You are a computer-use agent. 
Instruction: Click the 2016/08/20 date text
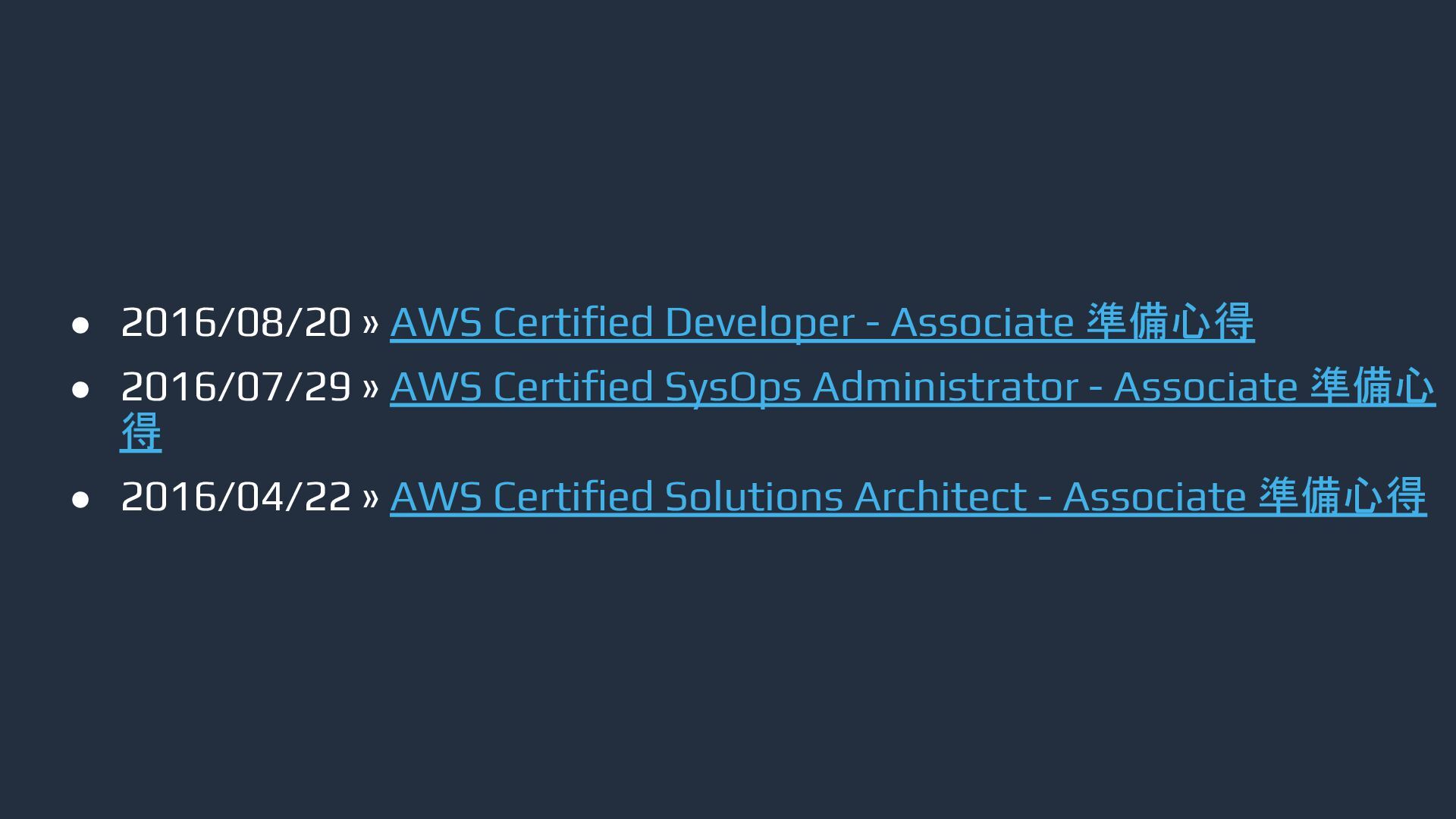236,322
